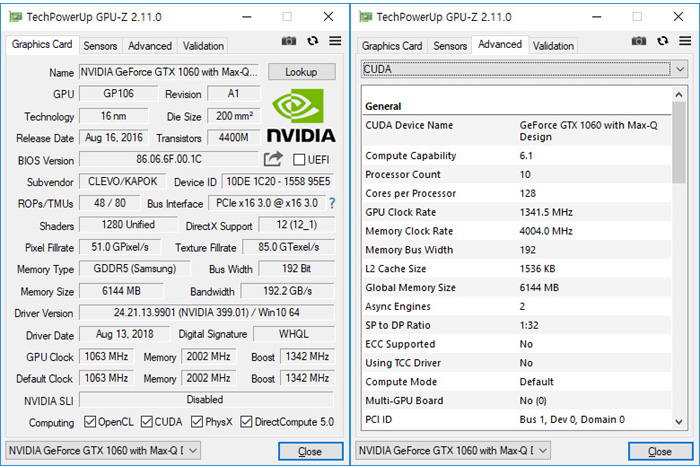Screen dimensions: 700x468
Task: Toggle the UEFI checkbox
Action: [x=298, y=160]
